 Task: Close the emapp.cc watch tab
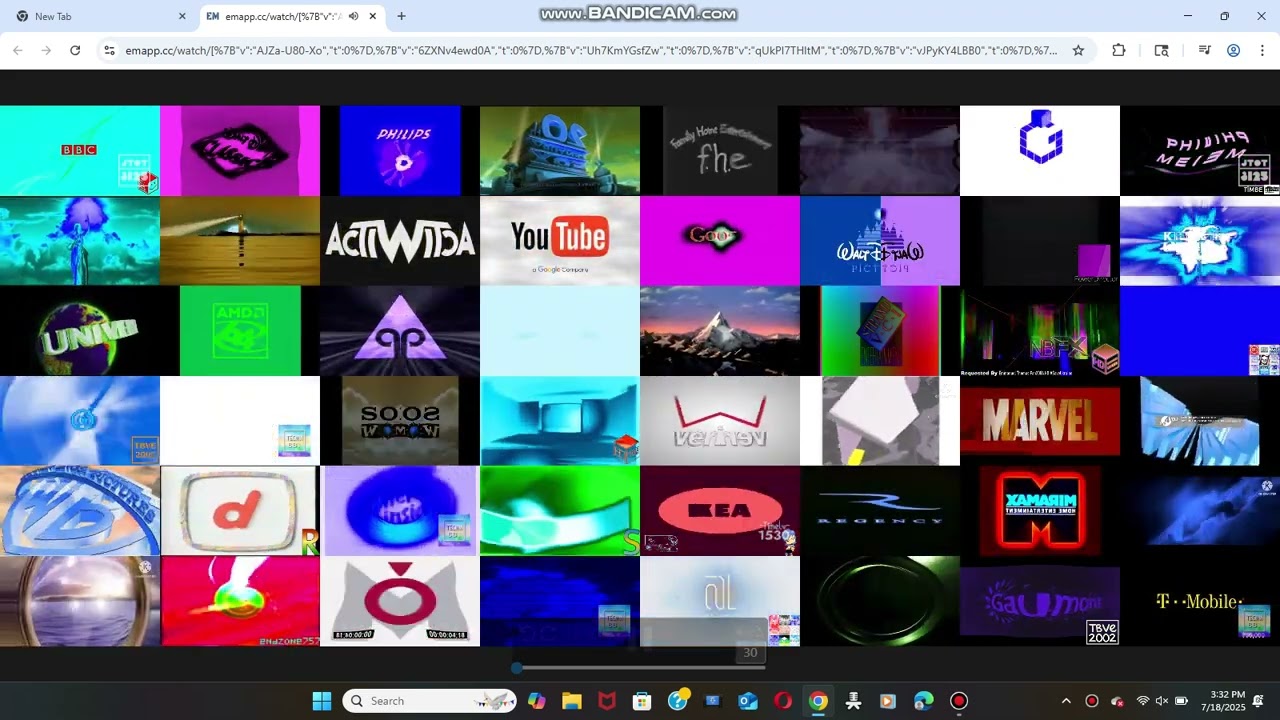click(373, 16)
